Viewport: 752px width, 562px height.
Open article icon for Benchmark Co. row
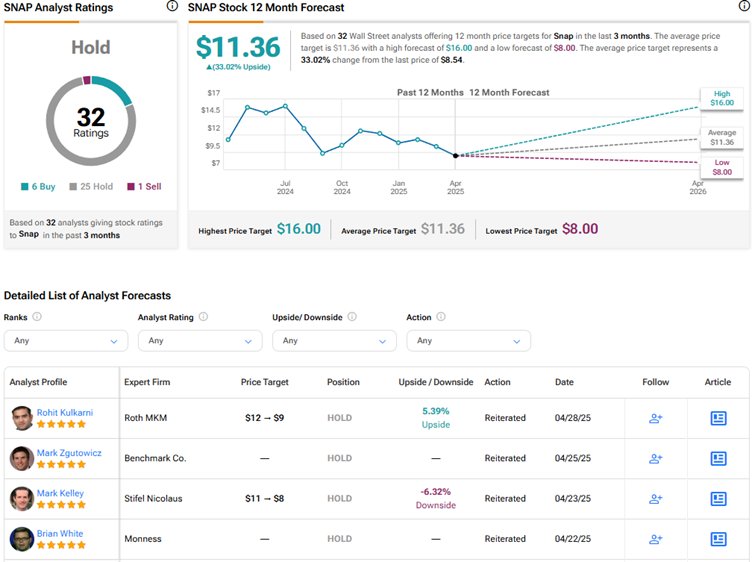[718, 458]
